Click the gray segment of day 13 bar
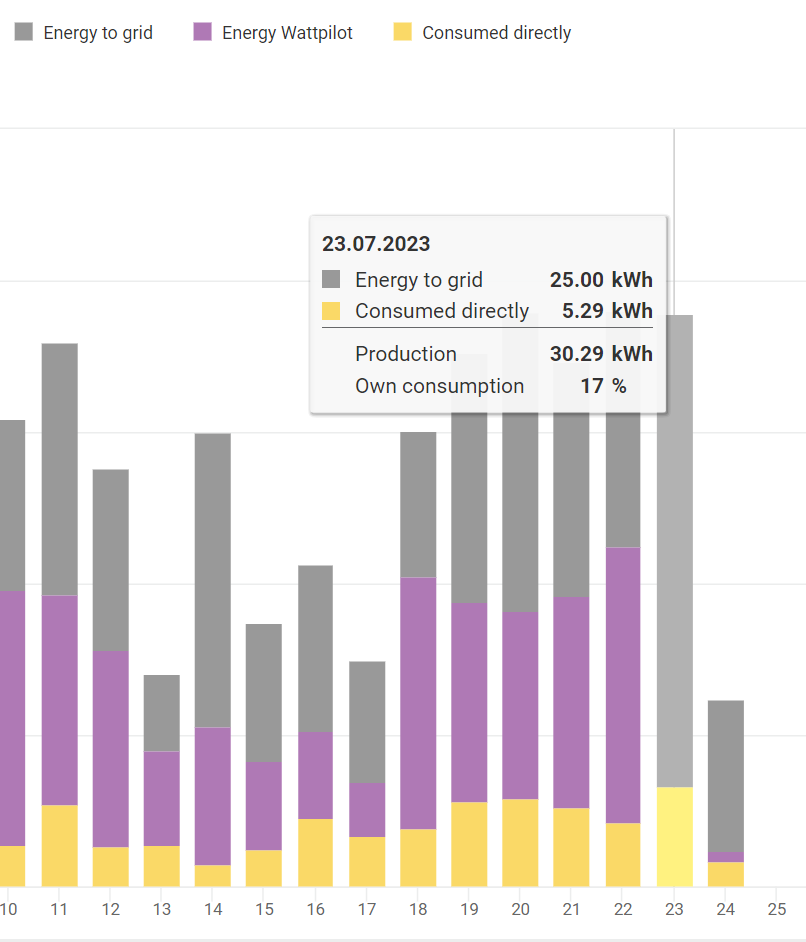806x942 pixels. pyautogui.click(x=161, y=712)
